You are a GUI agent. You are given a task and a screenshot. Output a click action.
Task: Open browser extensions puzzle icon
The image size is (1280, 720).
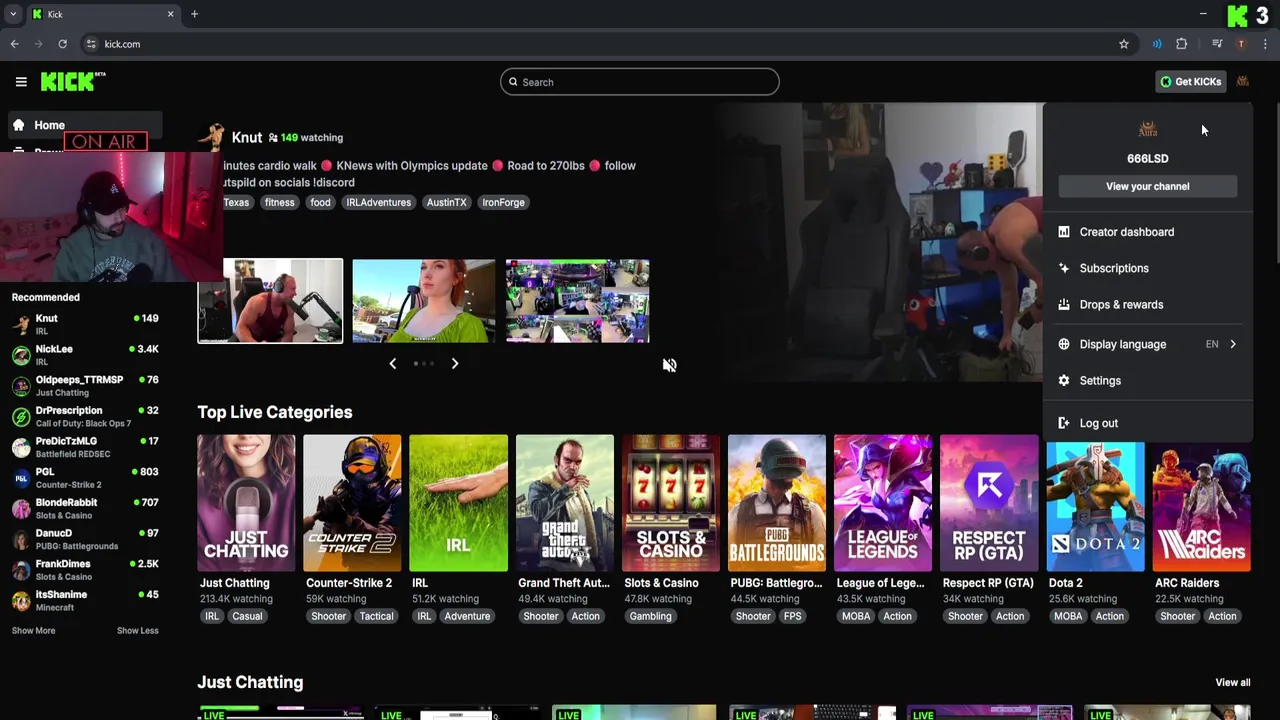pos(1181,44)
